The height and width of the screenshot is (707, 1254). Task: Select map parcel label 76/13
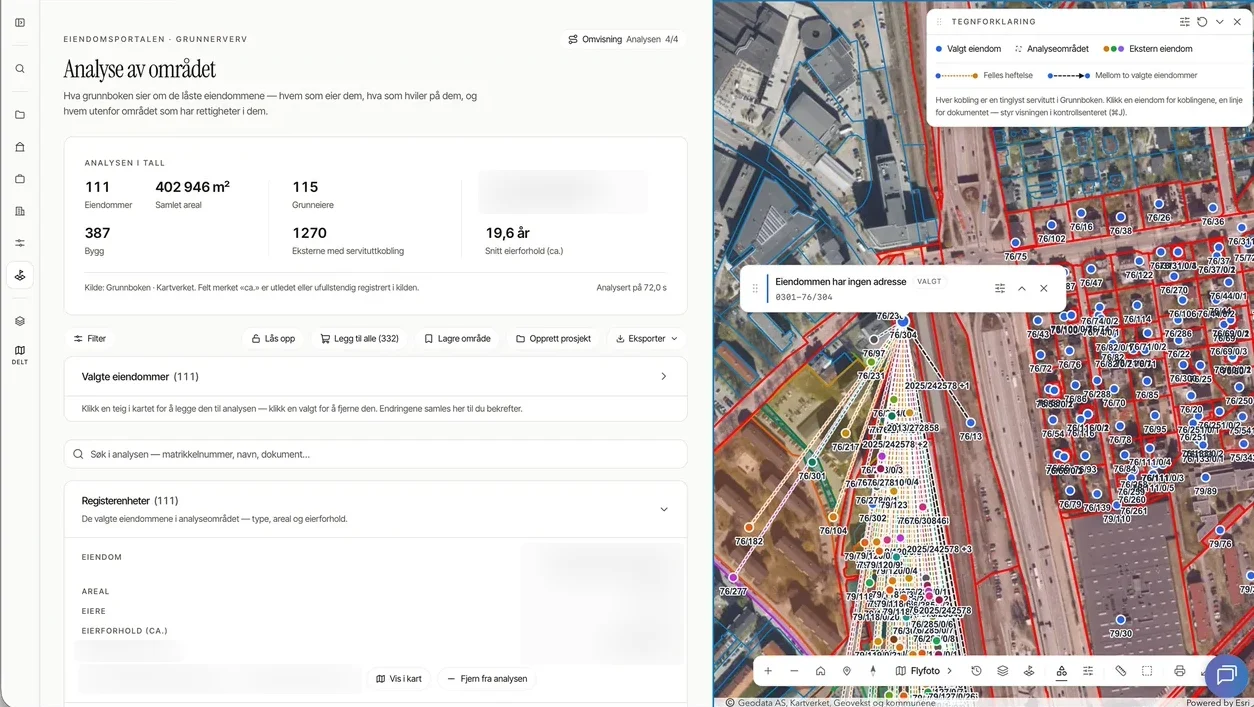[970, 437]
